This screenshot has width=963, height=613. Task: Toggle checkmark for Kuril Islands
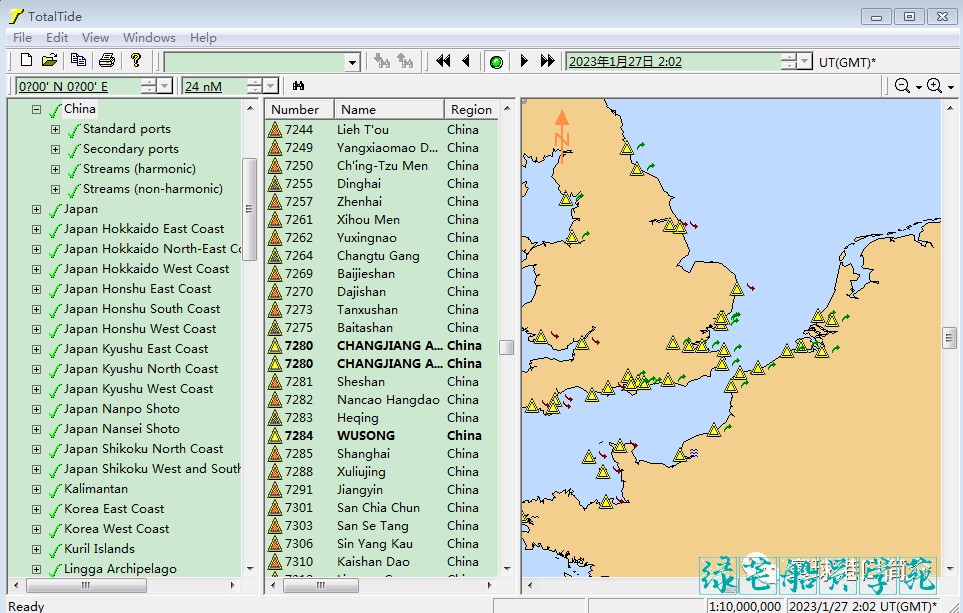coord(55,550)
